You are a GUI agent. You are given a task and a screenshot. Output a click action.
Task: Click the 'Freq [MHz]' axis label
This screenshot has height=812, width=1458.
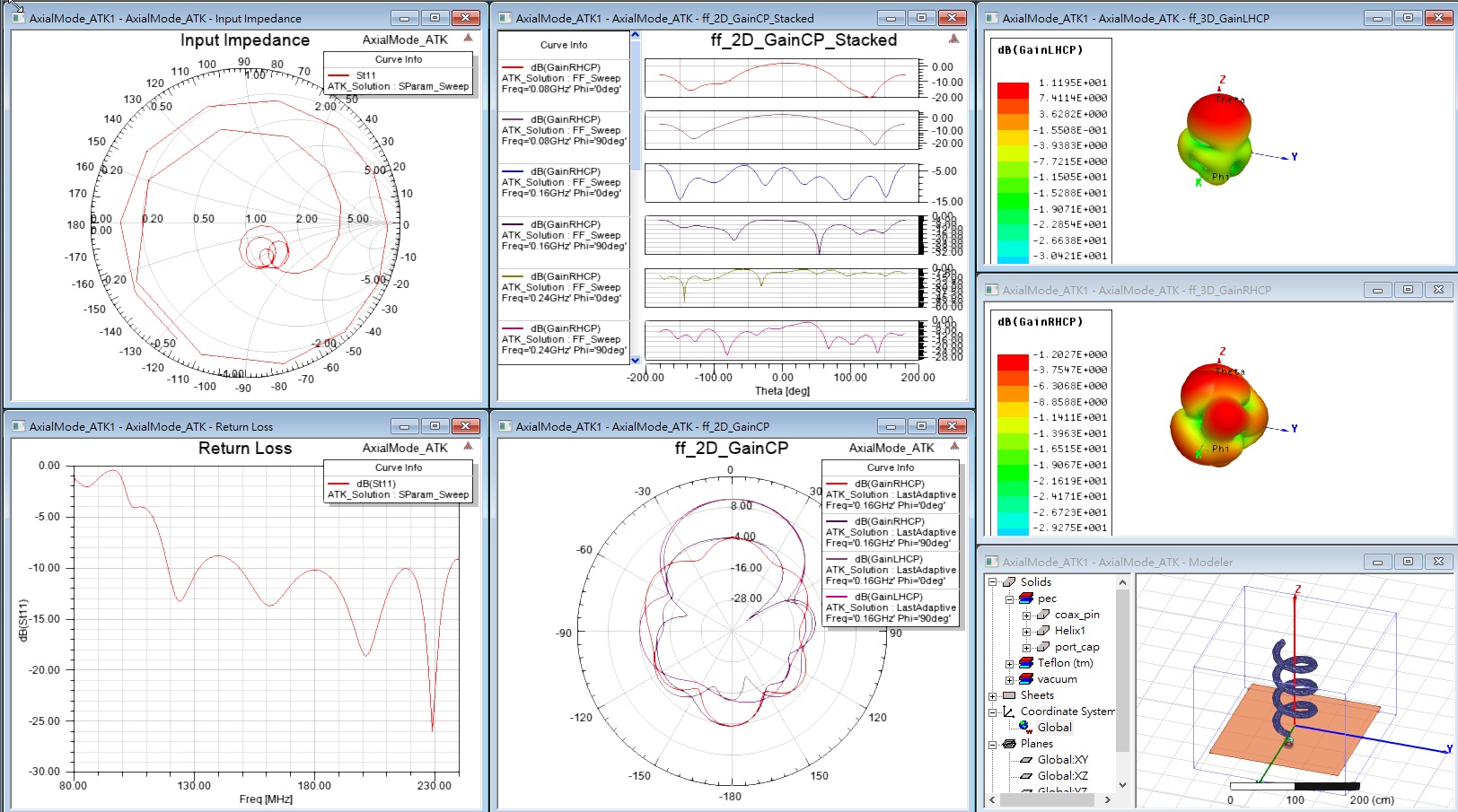(266, 799)
